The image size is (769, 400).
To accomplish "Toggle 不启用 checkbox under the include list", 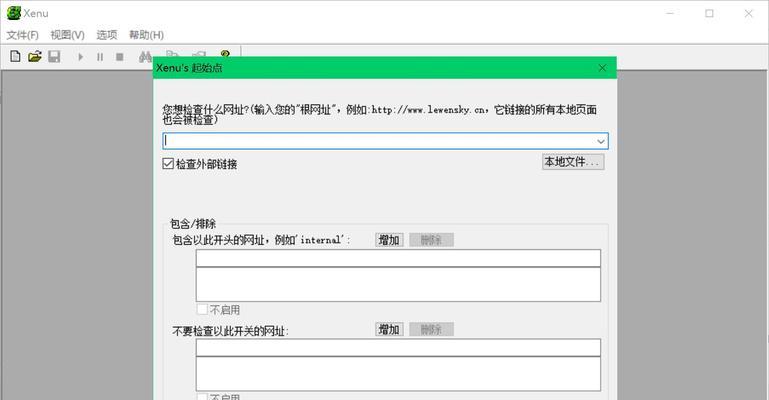I will [x=202, y=309].
